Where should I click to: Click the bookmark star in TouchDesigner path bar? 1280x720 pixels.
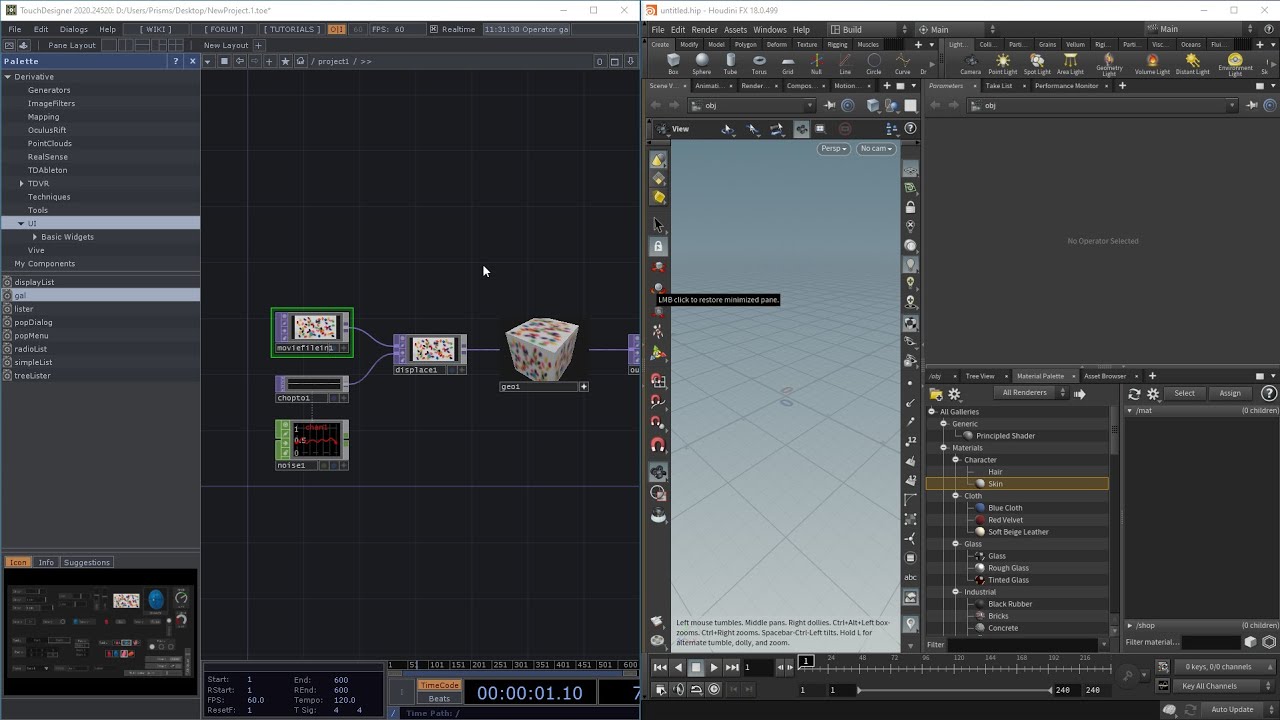[286, 61]
